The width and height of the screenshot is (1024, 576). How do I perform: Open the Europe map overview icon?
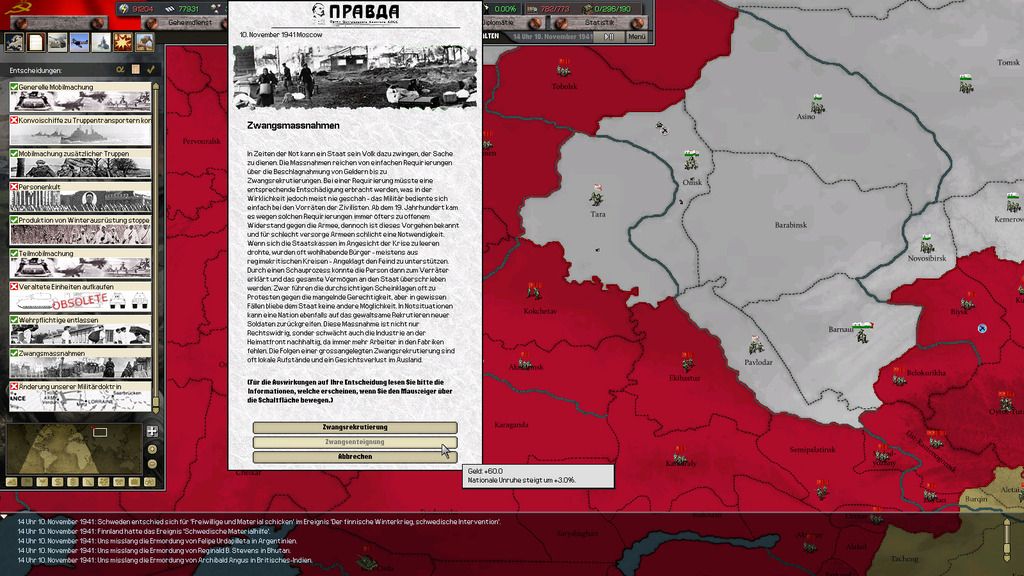14,42
